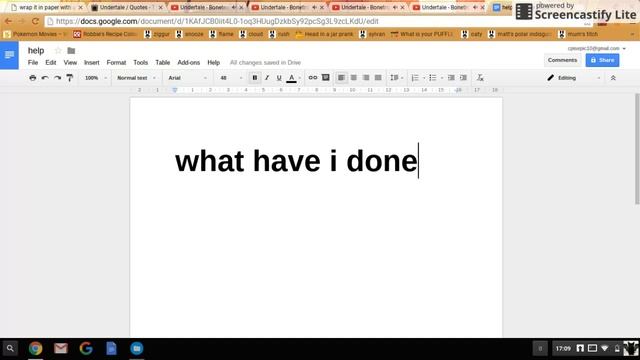Set right text alignment
The width and height of the screenshot is (640, 360).
366,78
